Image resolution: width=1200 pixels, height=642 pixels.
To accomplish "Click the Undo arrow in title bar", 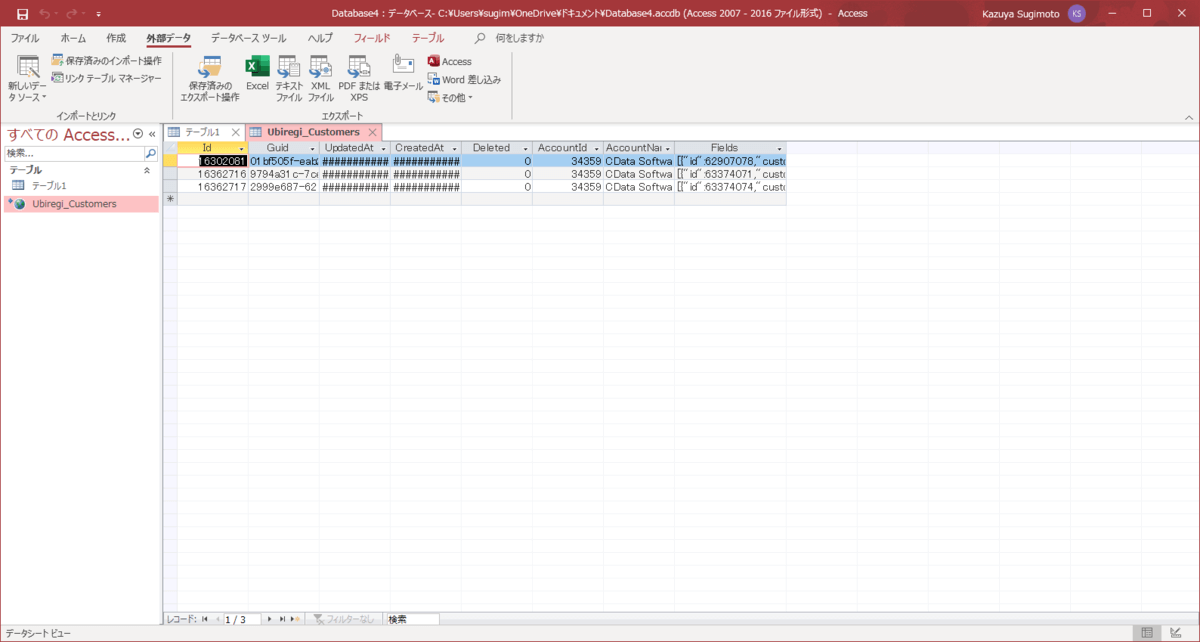I will (x=43, y=13).
